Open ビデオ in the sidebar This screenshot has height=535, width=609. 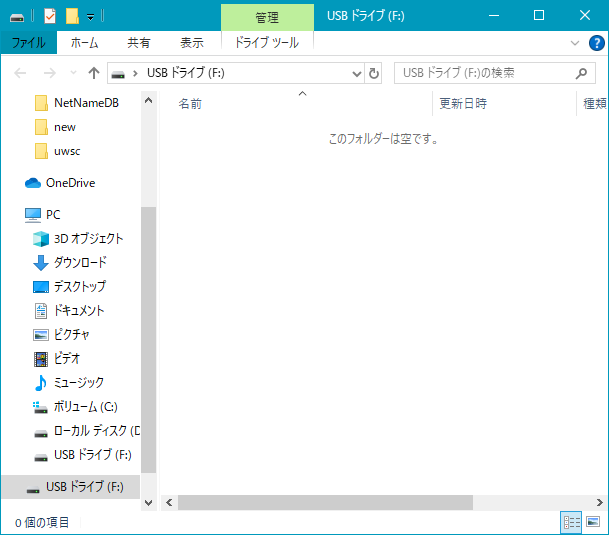click(57, 359)
